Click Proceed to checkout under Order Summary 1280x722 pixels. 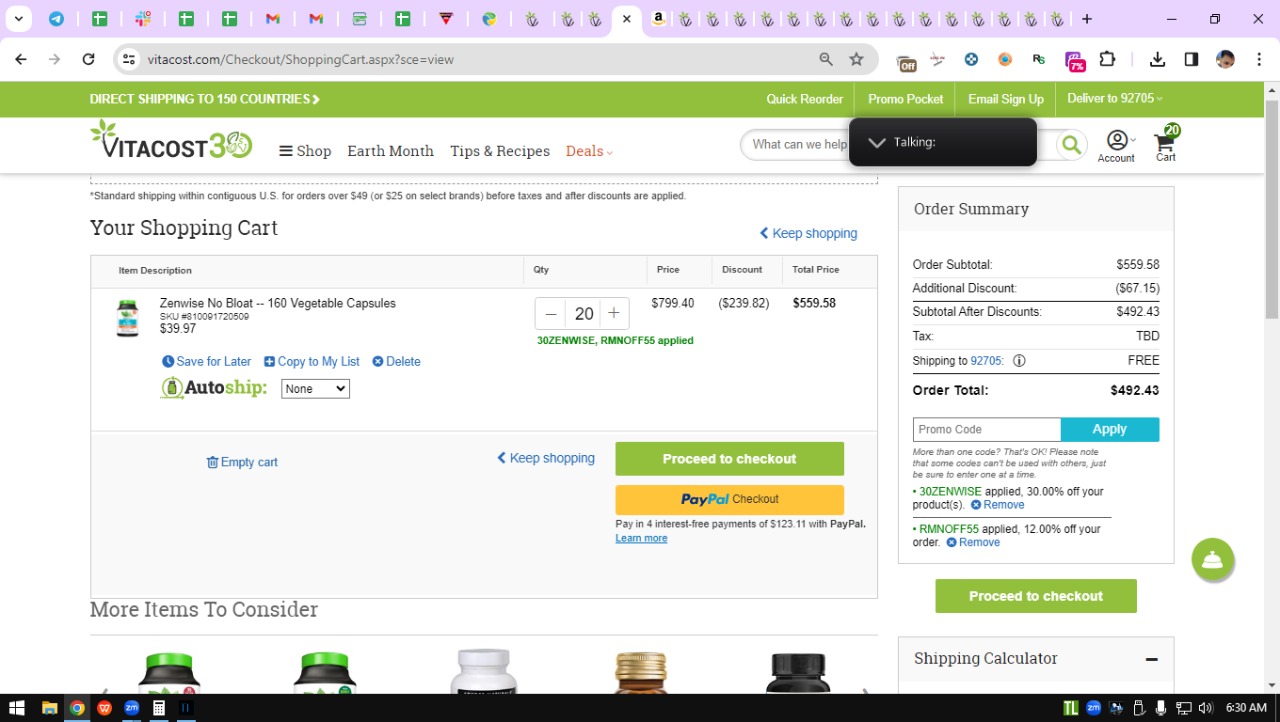point(1036,596)
